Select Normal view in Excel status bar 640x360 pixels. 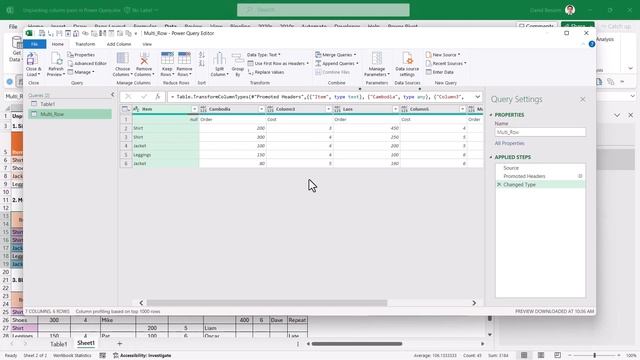(524, 355)
